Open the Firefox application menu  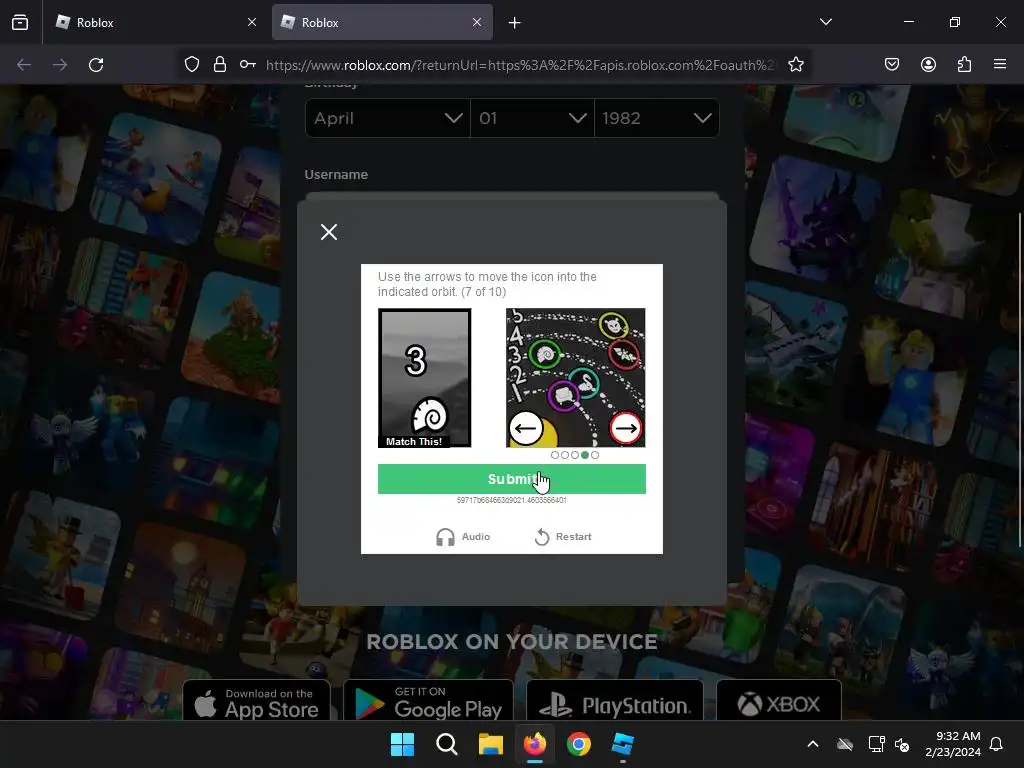coord(1000,65)
